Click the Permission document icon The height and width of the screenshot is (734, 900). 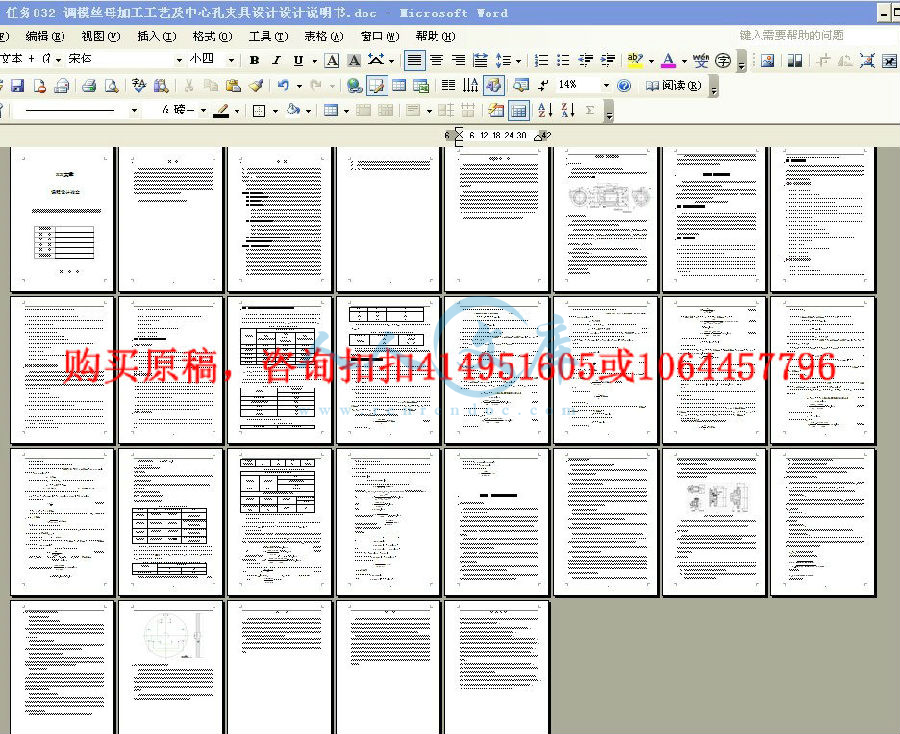(x=40, y=86)
